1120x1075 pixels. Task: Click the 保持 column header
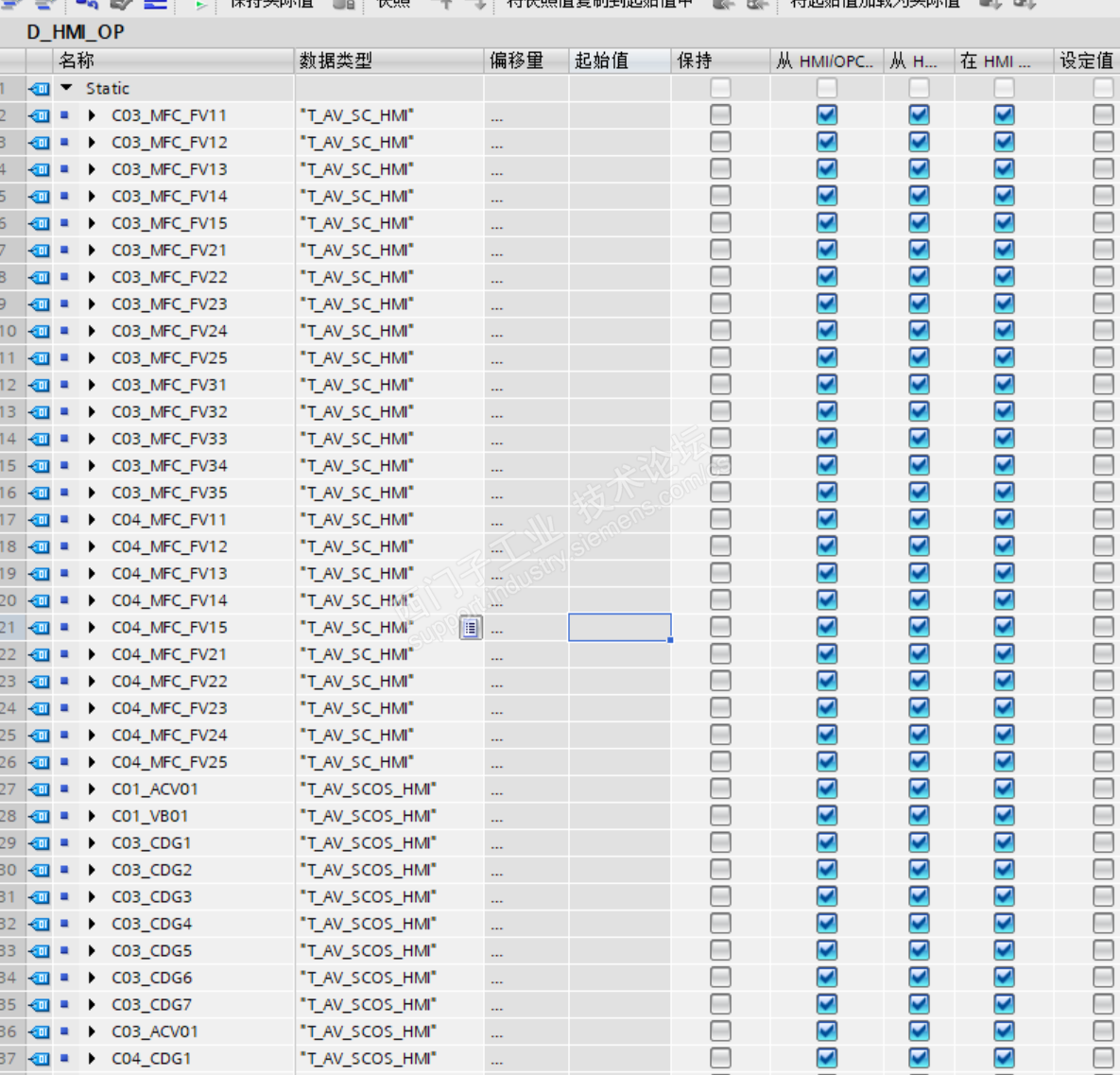click(721, 61)
